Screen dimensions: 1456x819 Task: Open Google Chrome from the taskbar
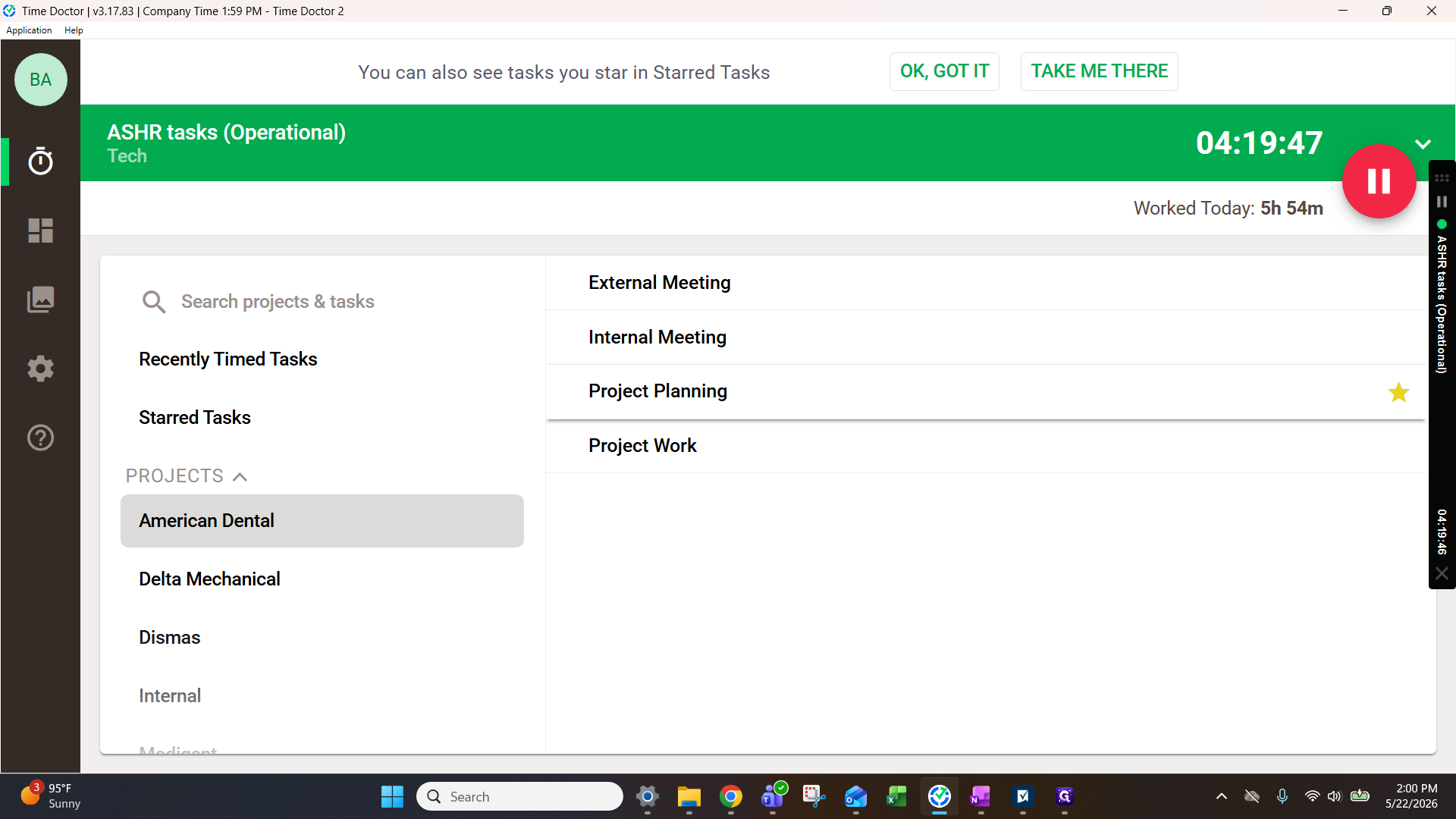coord(731,796)
